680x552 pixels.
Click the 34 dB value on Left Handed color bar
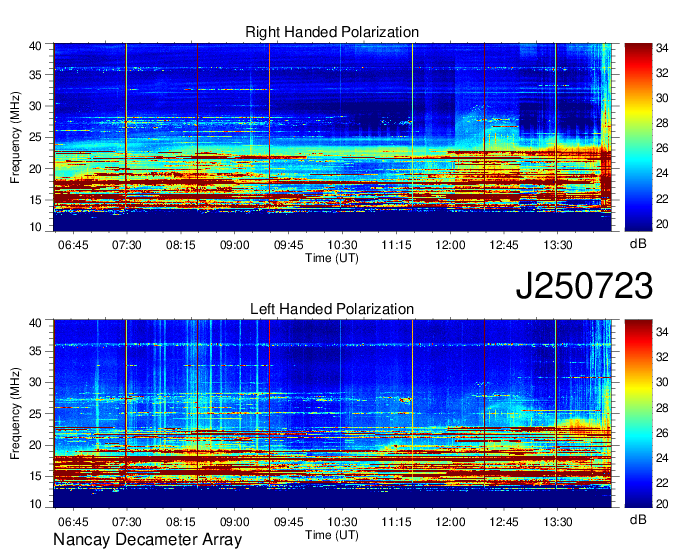(662, 333)
